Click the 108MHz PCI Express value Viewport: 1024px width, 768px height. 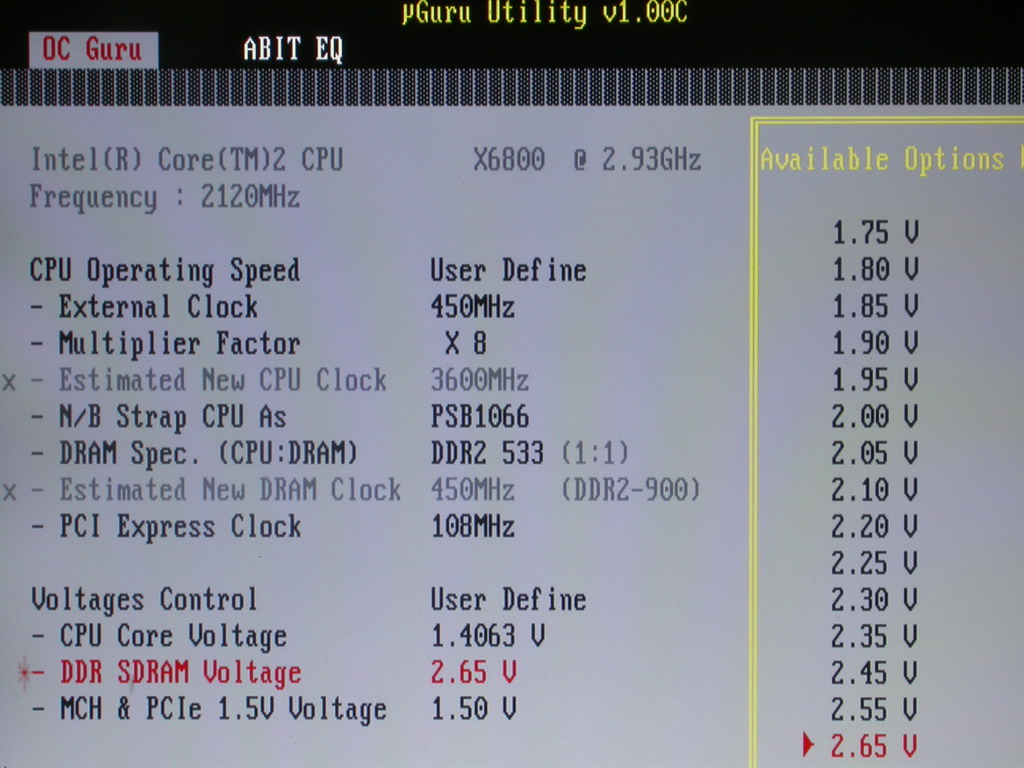(x=473, y=527)
